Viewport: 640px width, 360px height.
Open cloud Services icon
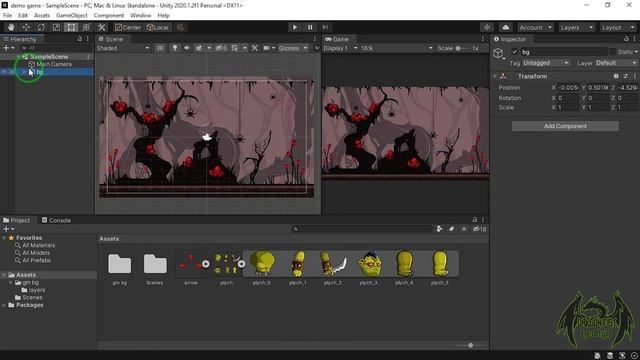pyautogui.click(x=505, y=27)
